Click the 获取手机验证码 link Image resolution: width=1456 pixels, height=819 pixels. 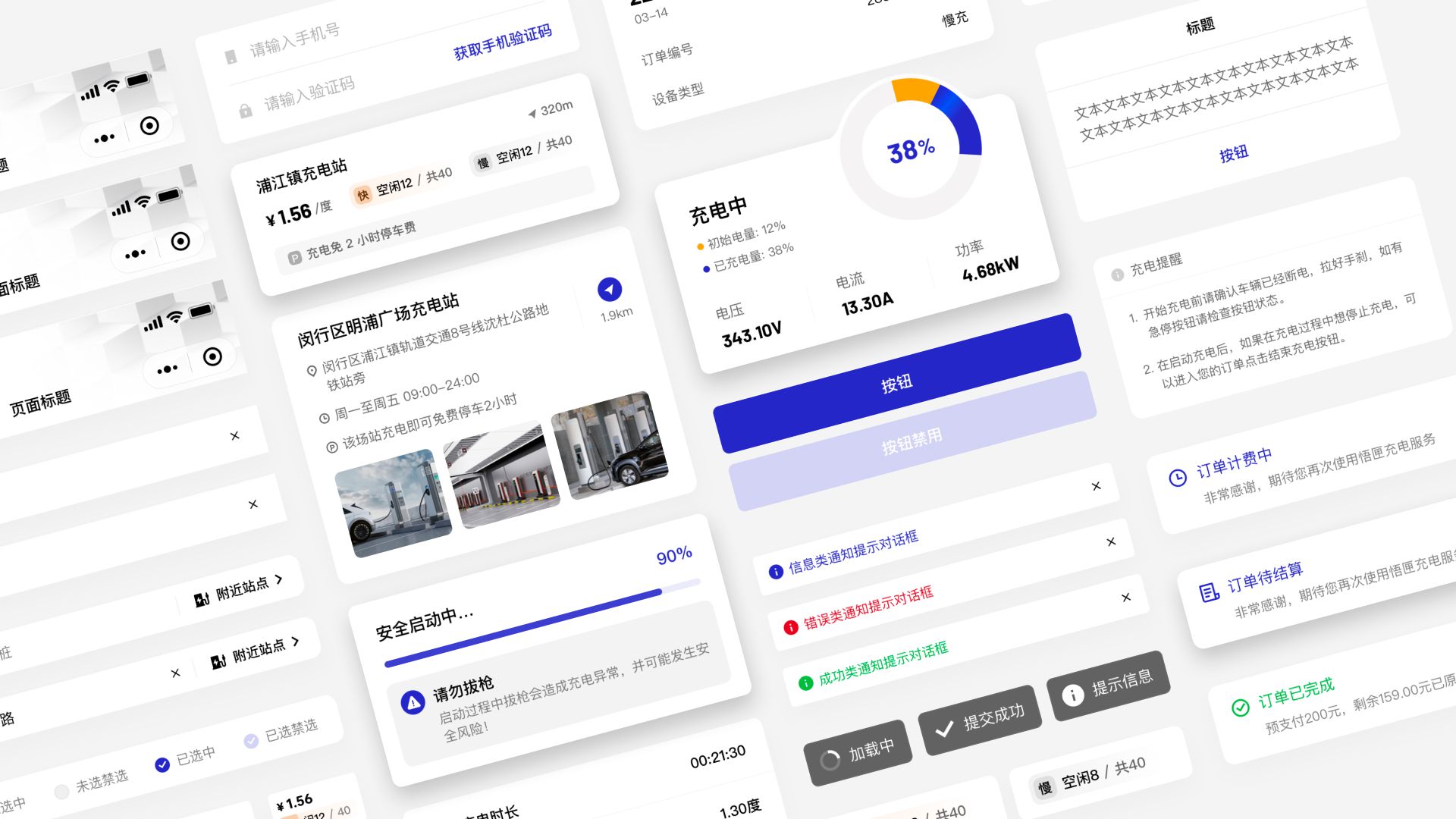(x=503, y=42)
